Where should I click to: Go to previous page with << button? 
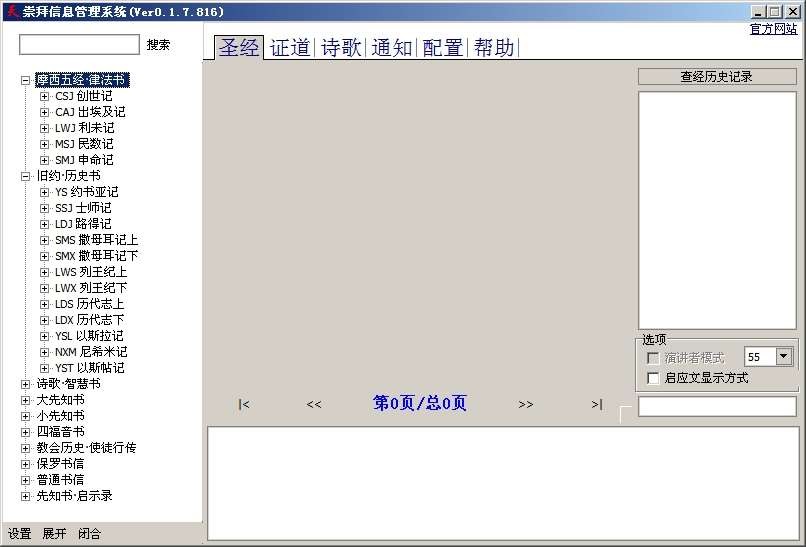click(314, 405)
